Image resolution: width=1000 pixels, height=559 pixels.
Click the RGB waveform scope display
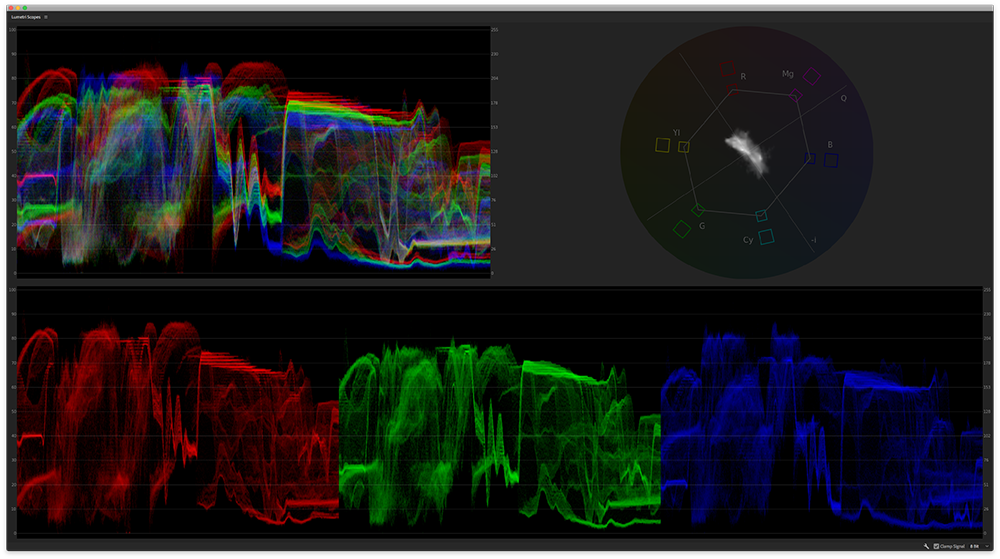pos(254,151)
